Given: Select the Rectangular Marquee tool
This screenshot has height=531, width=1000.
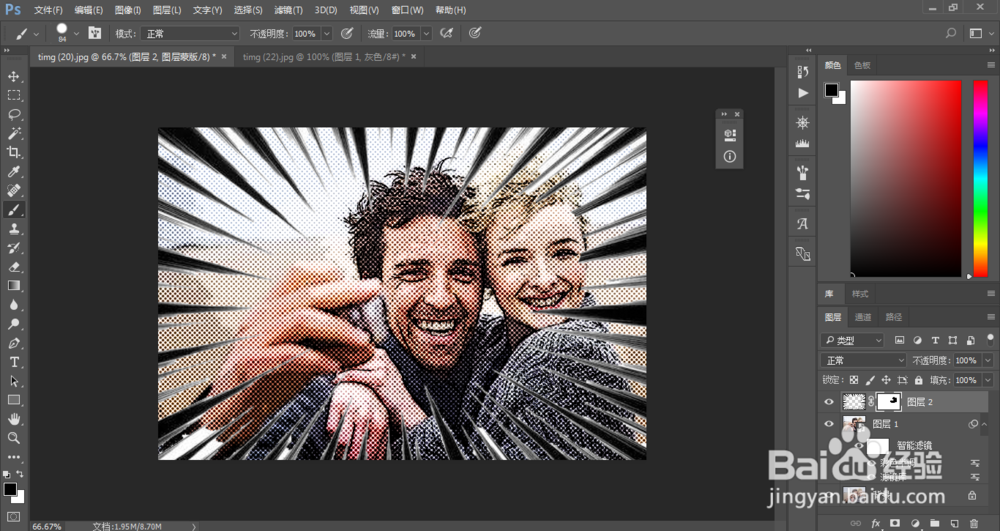Looking at the screenshot, I should [13, 96].
